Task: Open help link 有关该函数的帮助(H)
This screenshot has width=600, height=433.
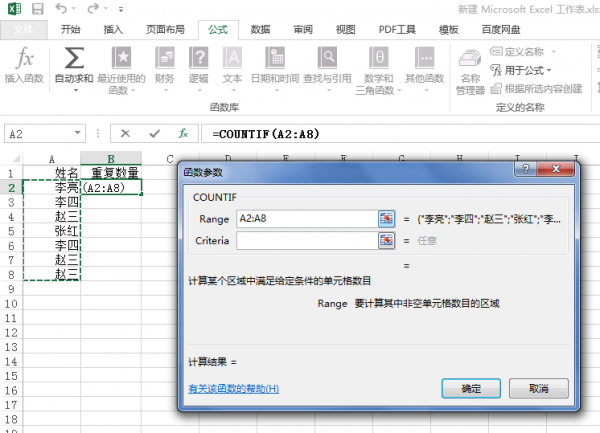Action: pyautogui.click(x=233, y=389)
